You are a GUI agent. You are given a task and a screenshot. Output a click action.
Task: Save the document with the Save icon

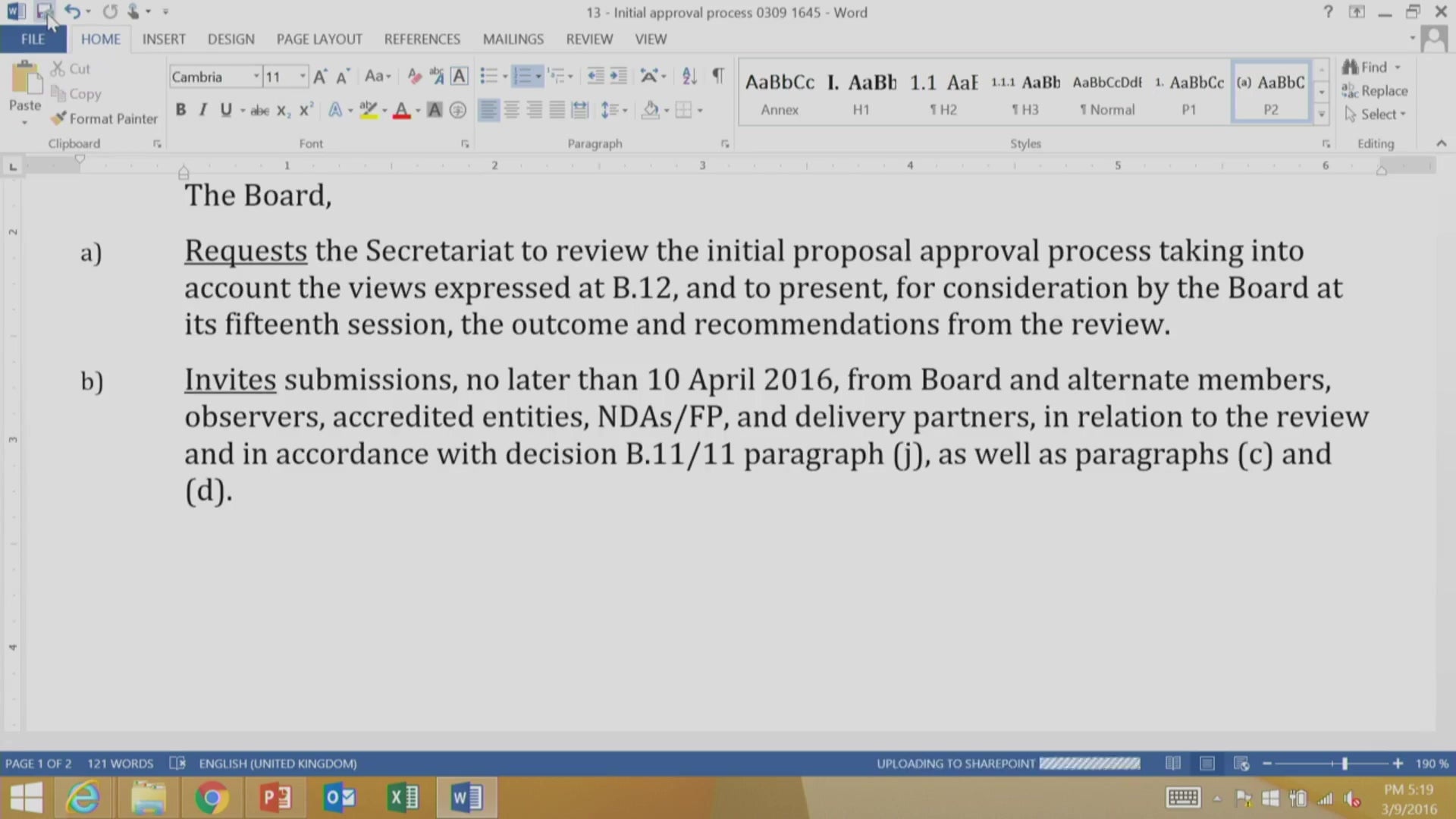point(44,11)
